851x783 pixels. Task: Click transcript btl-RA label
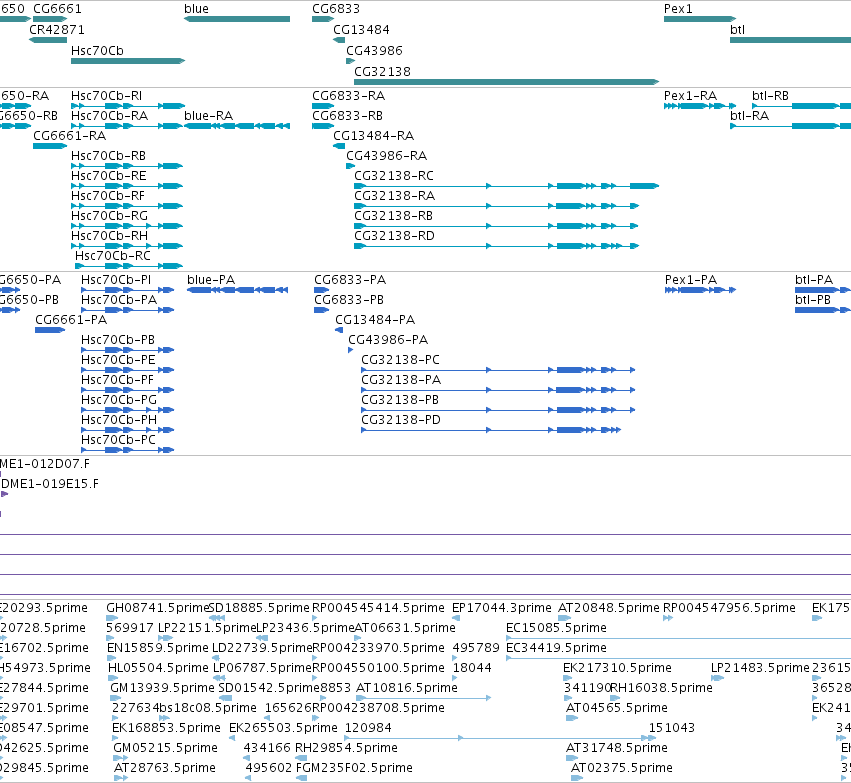point(750,116)
